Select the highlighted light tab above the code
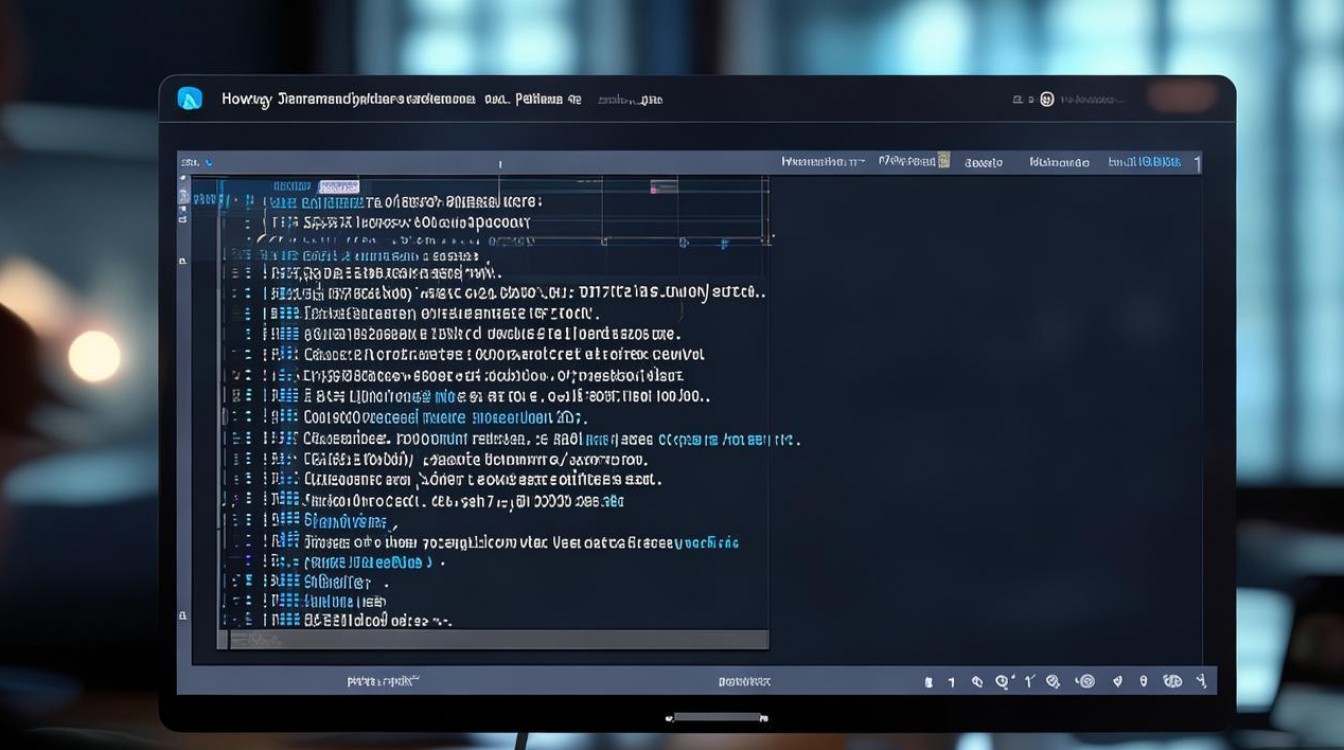This screenshot has height=750, width=1344. coord(338,186)
